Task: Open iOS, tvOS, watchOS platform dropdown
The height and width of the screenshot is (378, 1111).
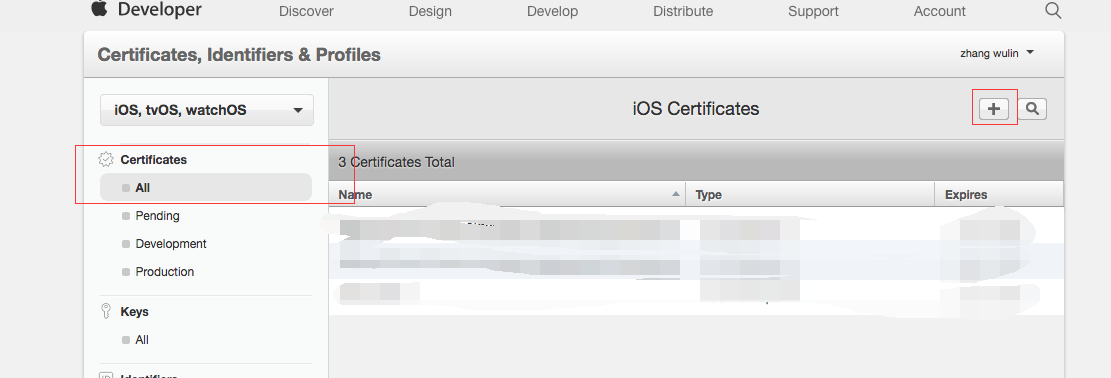Action: coord(207,110)
